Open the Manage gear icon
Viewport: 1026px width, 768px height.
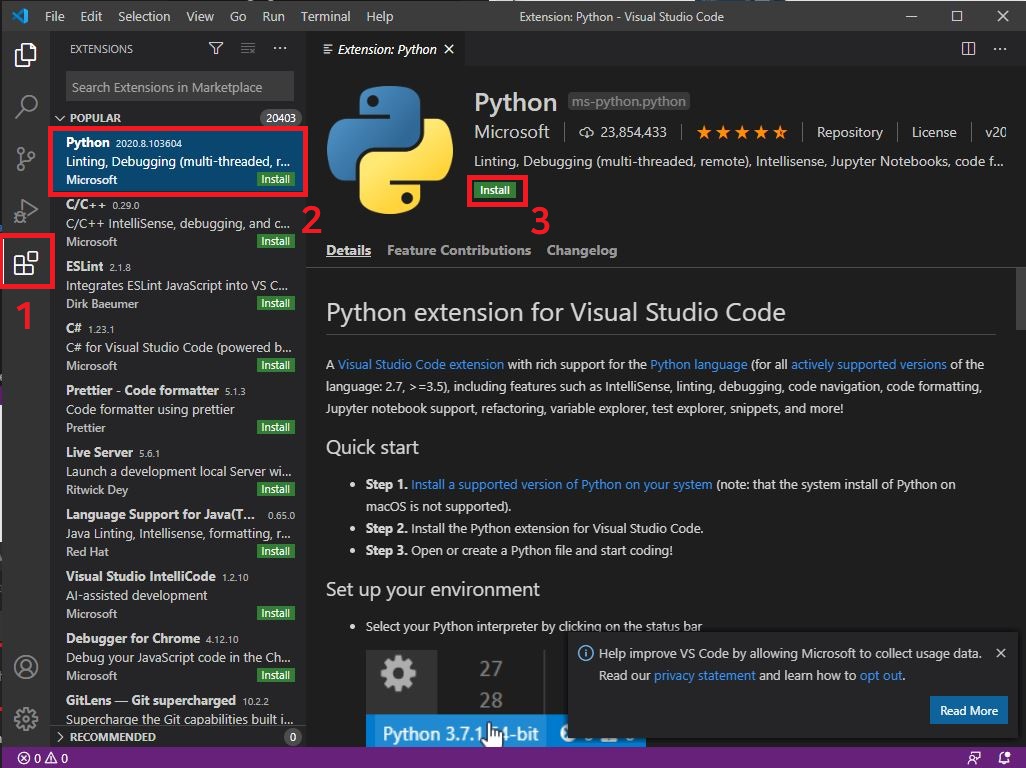coord(26,719)
